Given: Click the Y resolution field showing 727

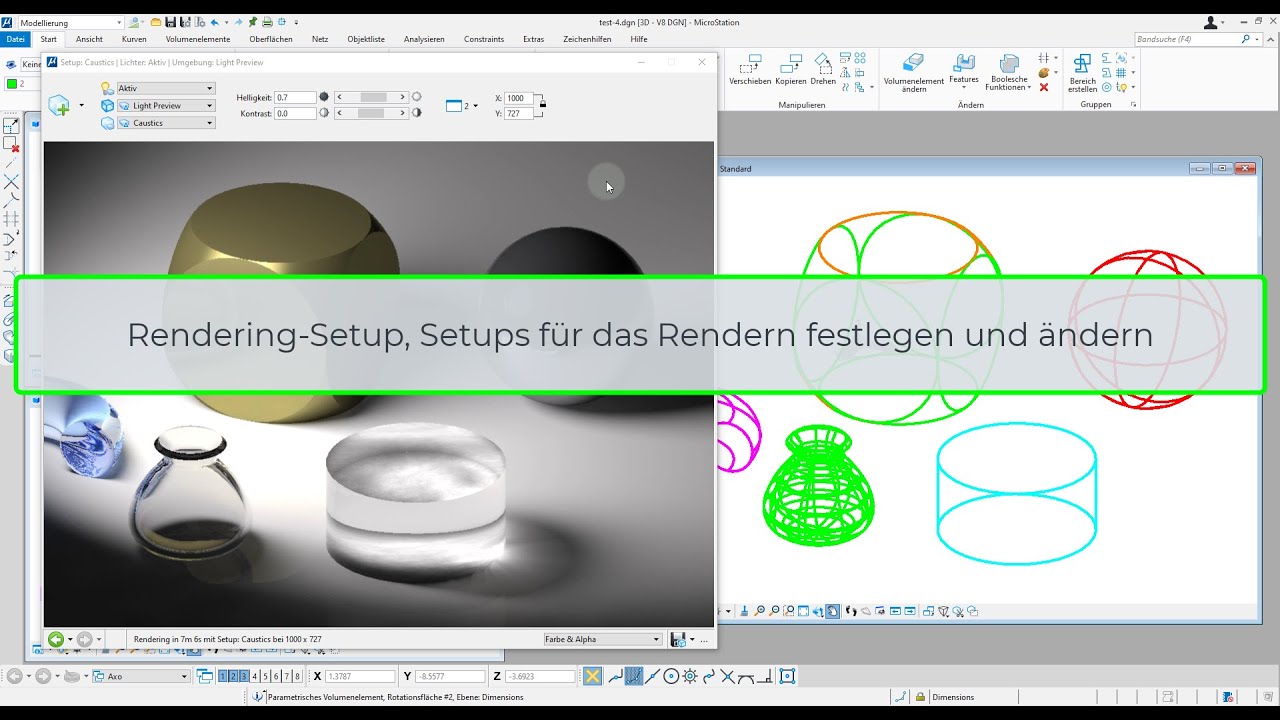Looking at the screenshot, I should click(x=520, y=114).
